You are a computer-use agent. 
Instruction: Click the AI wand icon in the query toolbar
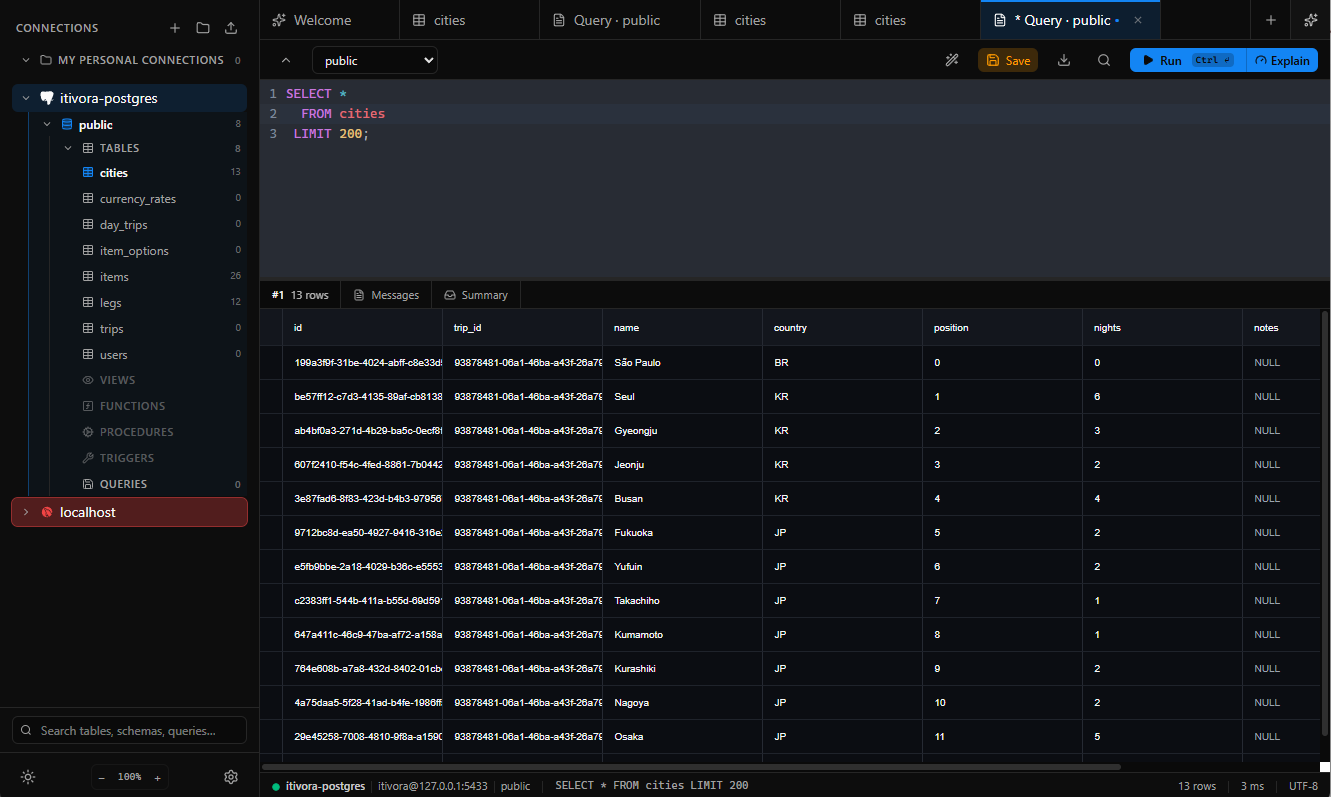click(952, 60)
